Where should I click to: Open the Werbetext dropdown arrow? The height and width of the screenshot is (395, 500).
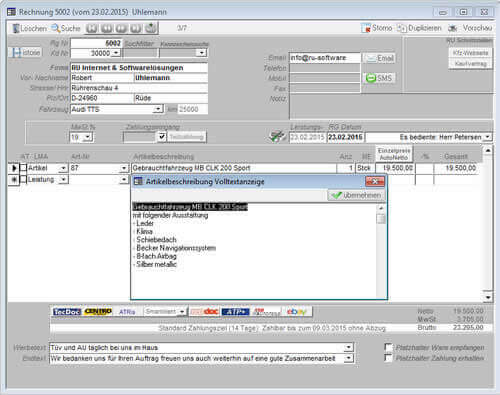tap(348, 348)
